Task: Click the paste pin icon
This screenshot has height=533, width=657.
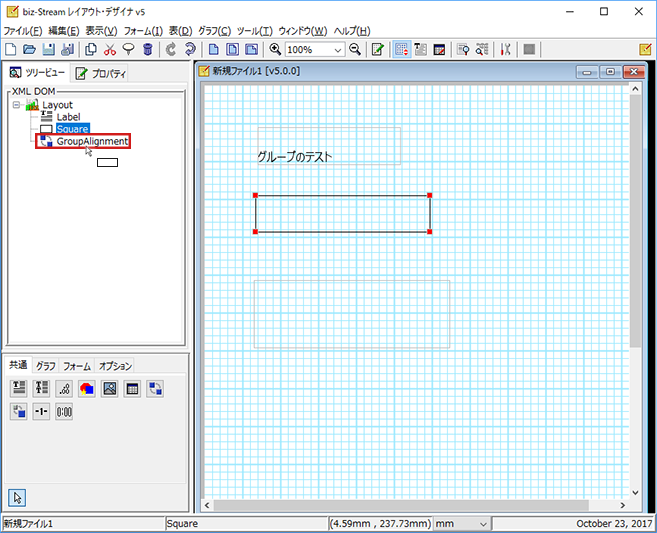Action: click(129, 49)
